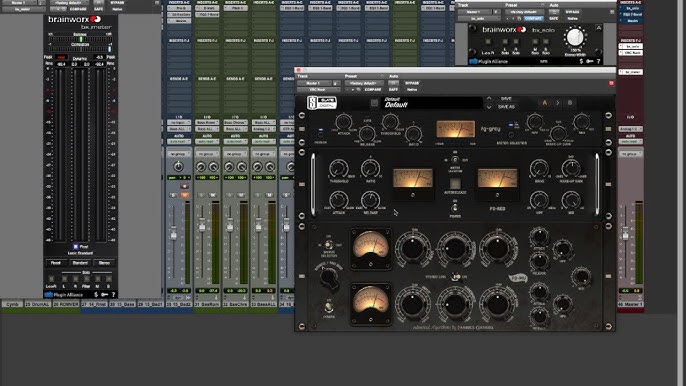Click the FG-MU upper VU meter

pos(371,248)
